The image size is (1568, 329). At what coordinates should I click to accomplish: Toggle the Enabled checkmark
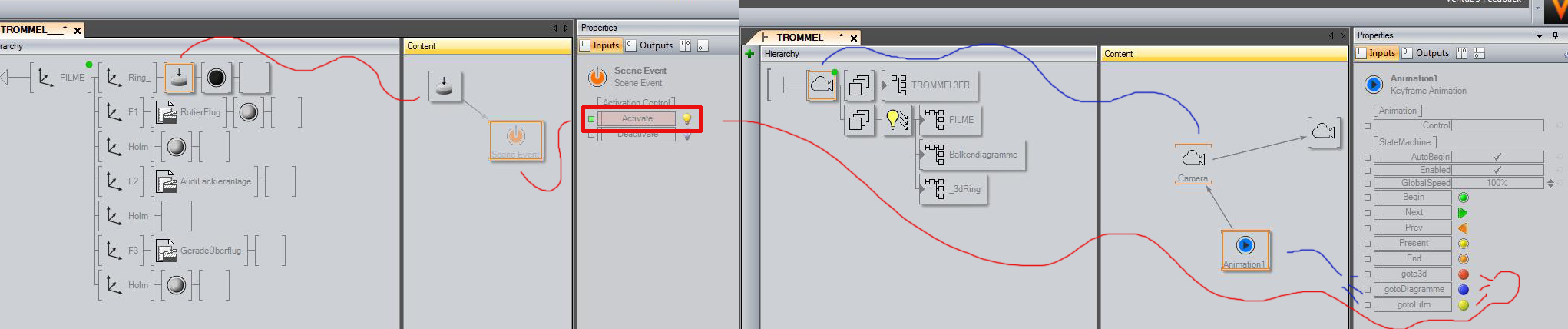(1497, 170)
